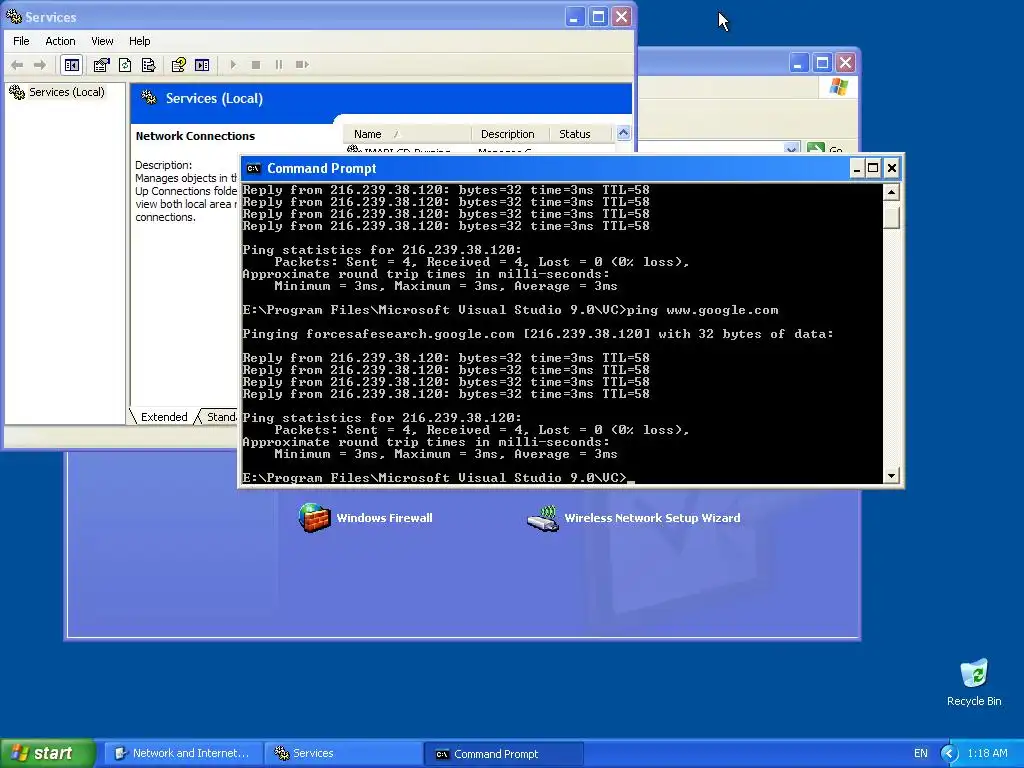Maximize the Command Prompt window
Viewport: 1024px width, 768px height.
pyautogui.click(x=873, y=168)
